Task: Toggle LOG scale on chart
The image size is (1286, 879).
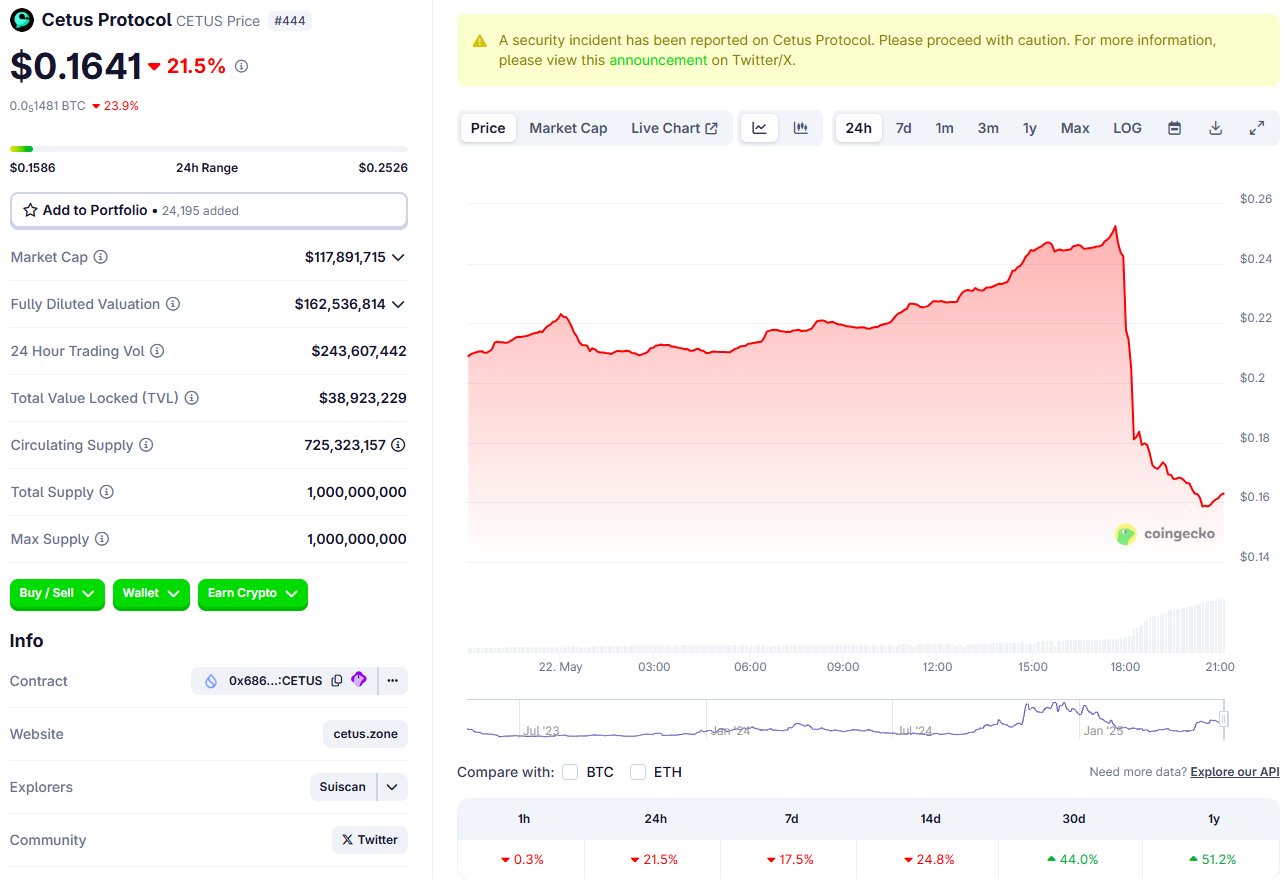Action: coord(1127,128)
